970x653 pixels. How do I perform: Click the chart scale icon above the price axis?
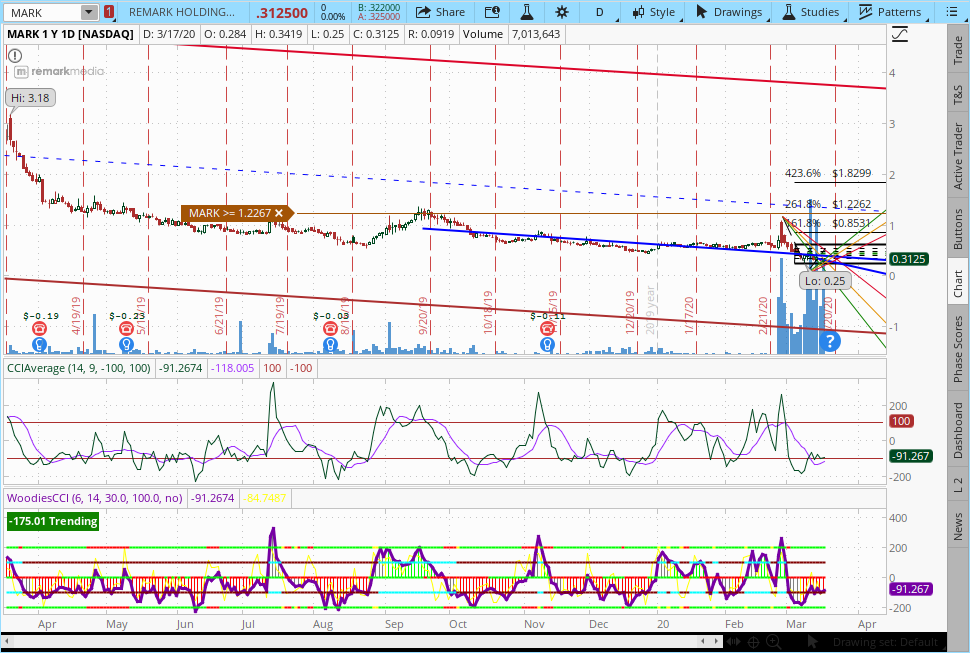tap(900, 34)
